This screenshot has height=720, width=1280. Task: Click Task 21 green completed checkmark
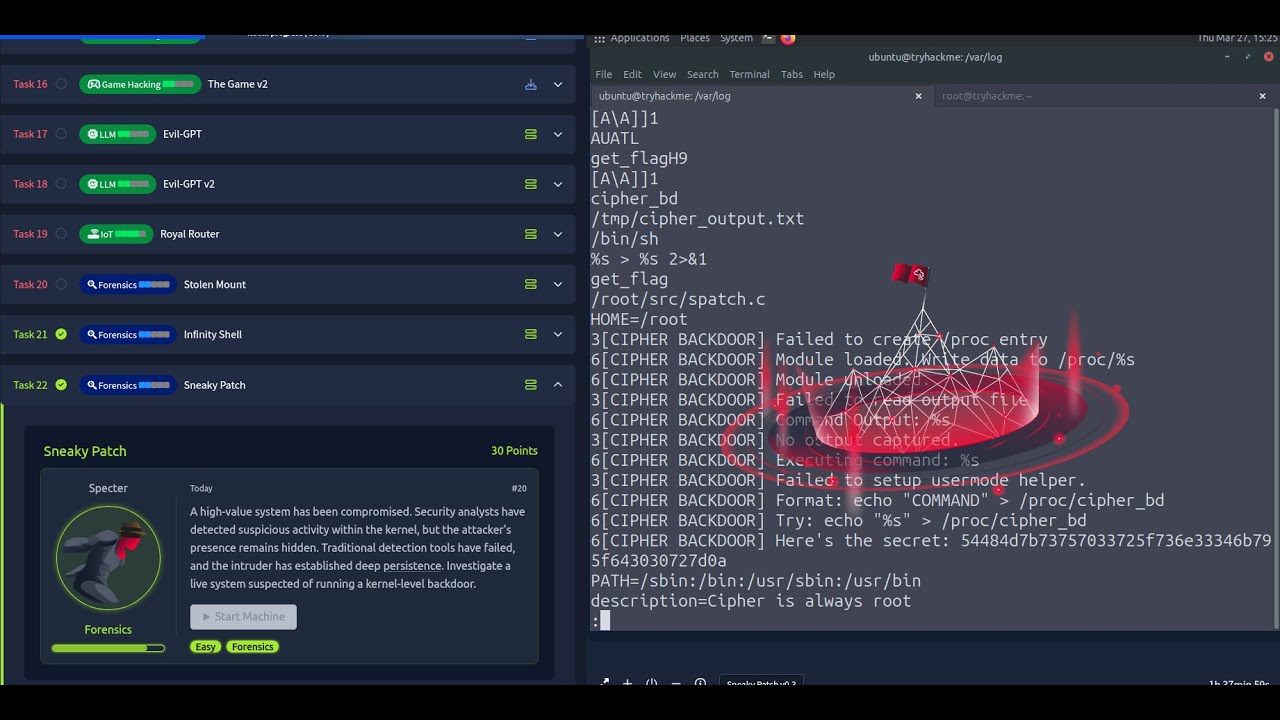61,334
